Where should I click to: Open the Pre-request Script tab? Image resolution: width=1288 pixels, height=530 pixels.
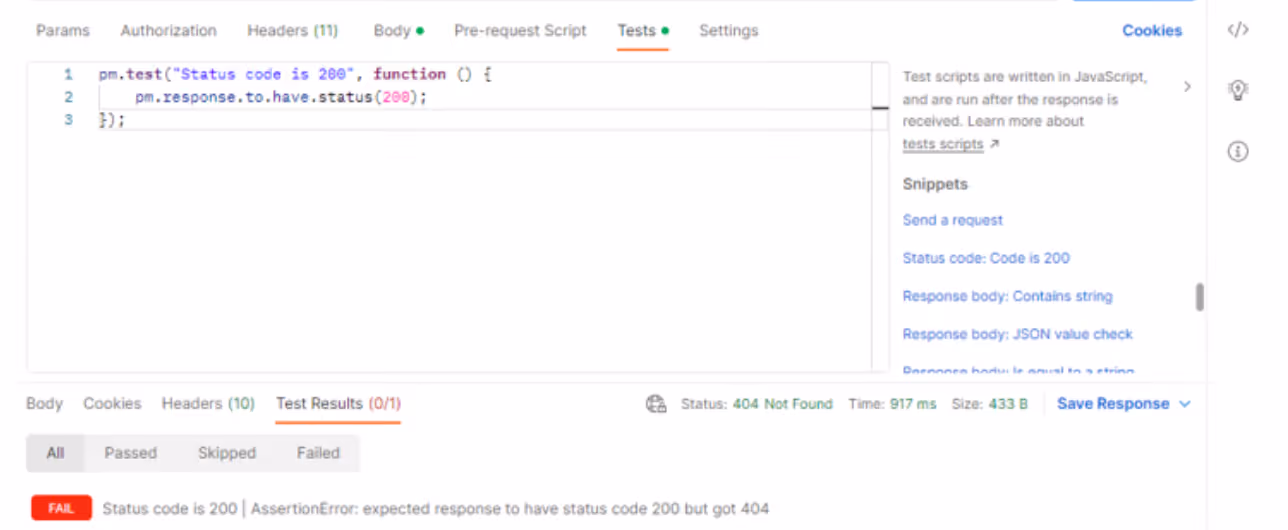pyautogui.click(x=520, y=31)
